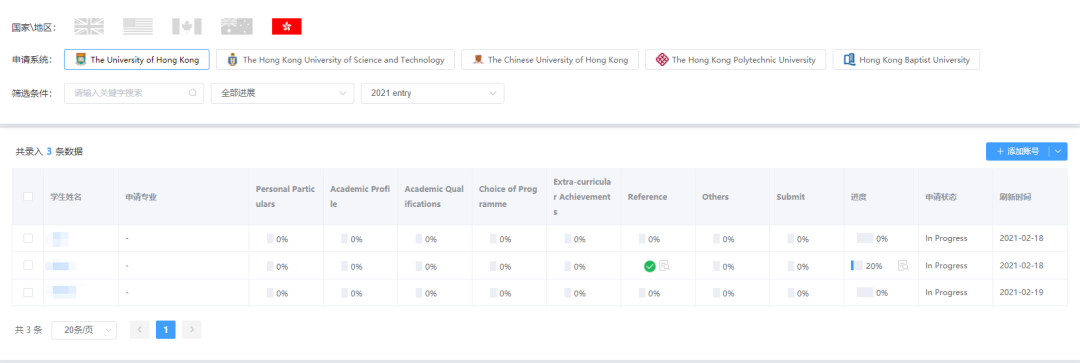The image size is (1080, 363).
Task: Select page 1 in pagination
Action: [x=166, y=330]
